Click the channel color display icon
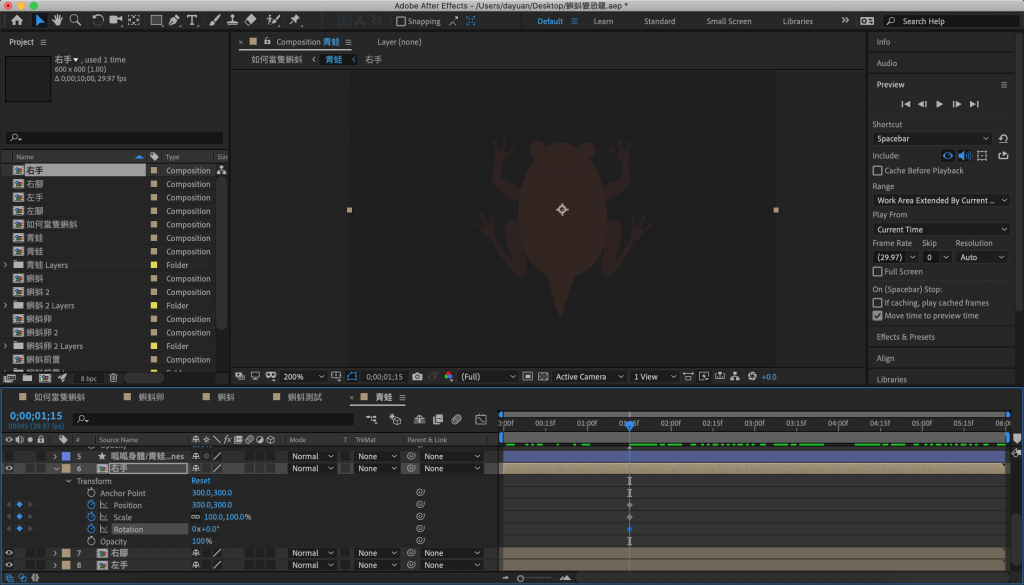Screen dimensions: 1024x585 click(x=449, y=377)
